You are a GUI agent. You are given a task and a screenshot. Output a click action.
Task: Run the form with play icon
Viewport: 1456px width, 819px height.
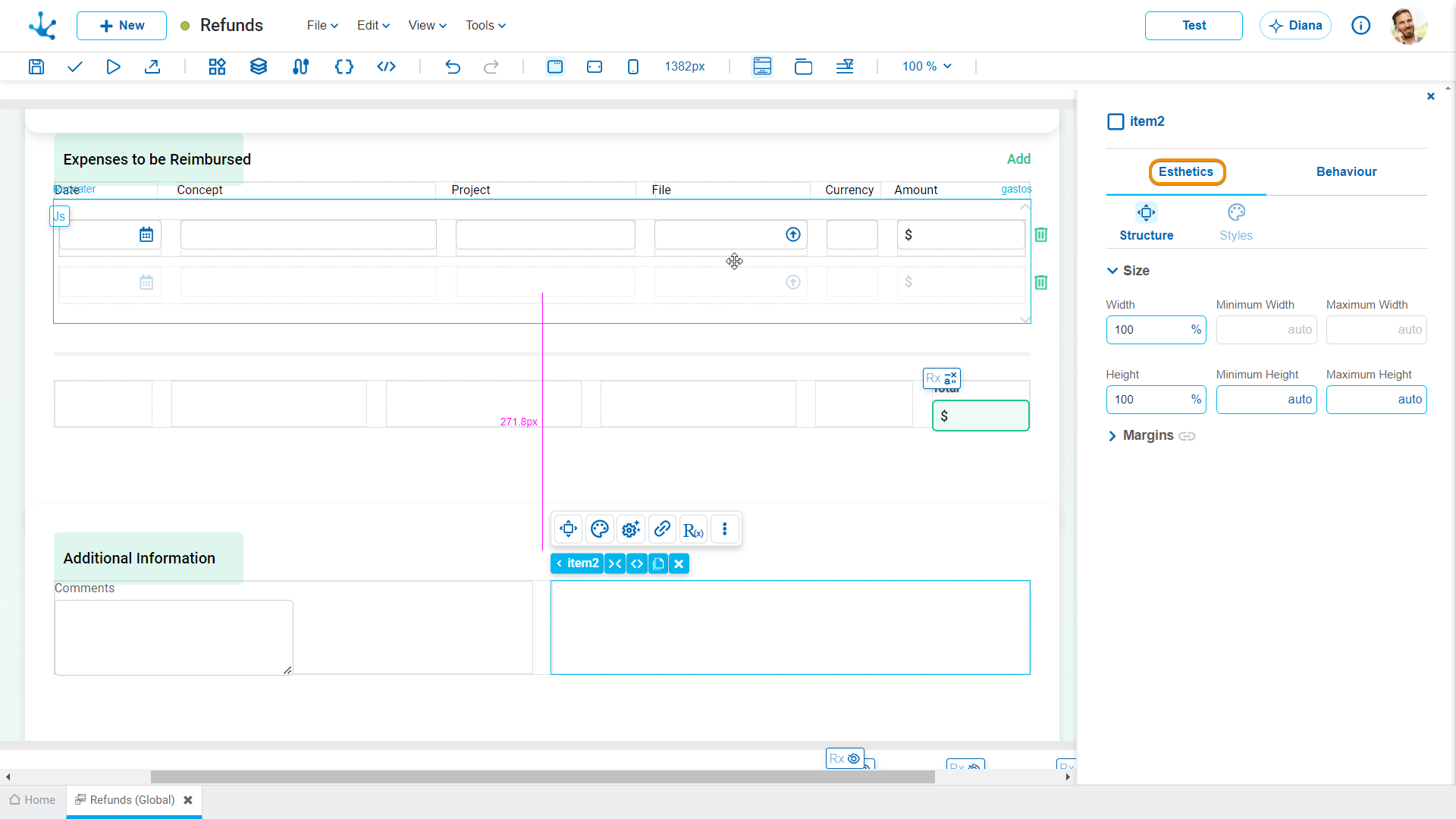click(x=113, y=67)
